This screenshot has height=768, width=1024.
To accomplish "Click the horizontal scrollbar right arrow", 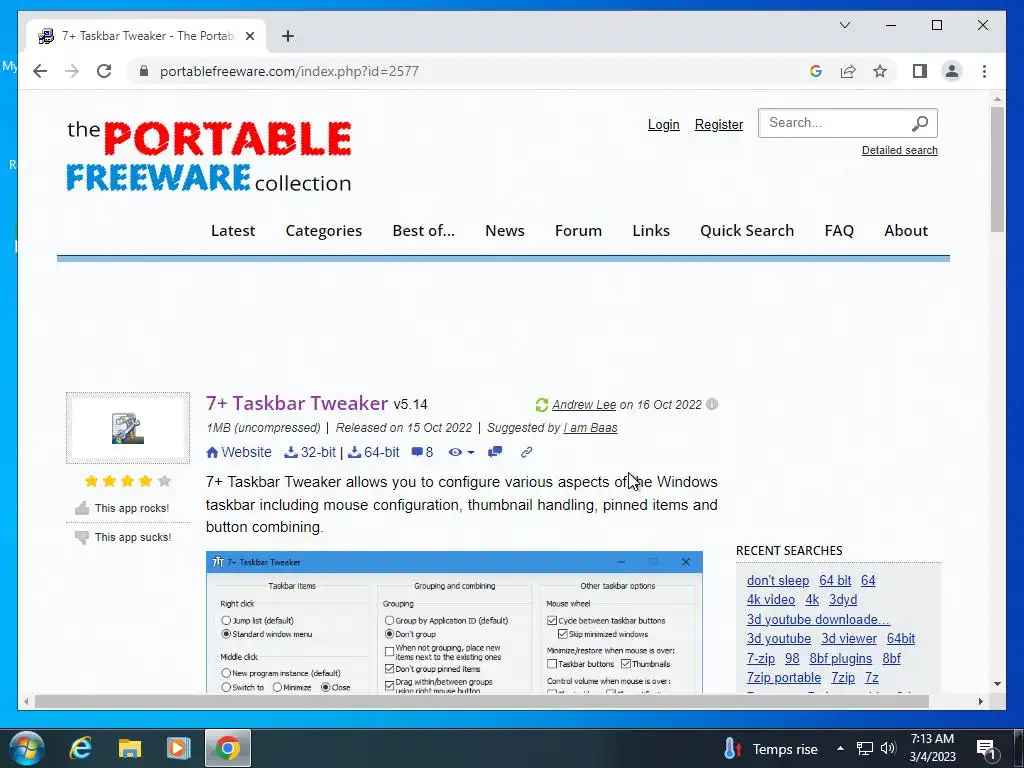I will pos(980,701).
